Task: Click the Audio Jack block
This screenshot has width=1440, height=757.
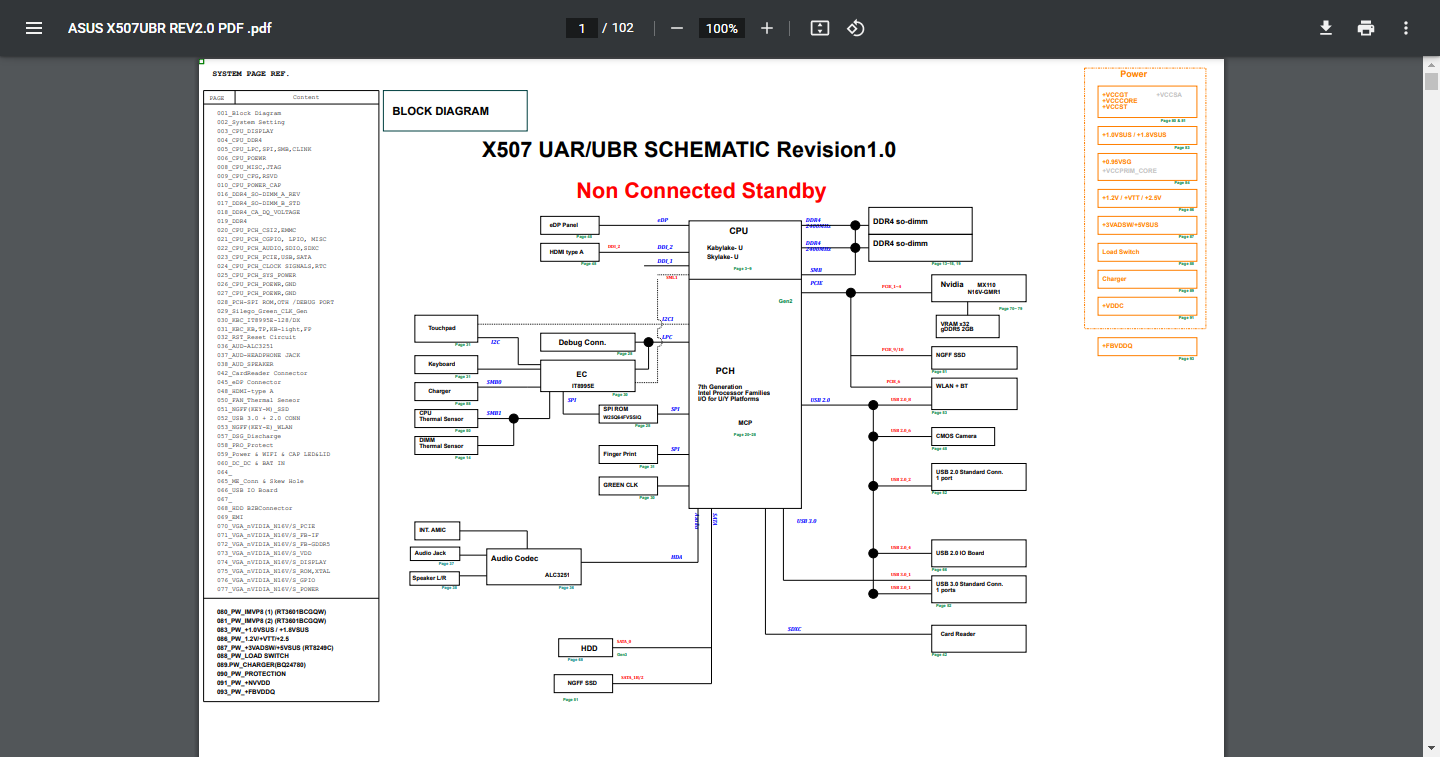Action: (437, 553)
